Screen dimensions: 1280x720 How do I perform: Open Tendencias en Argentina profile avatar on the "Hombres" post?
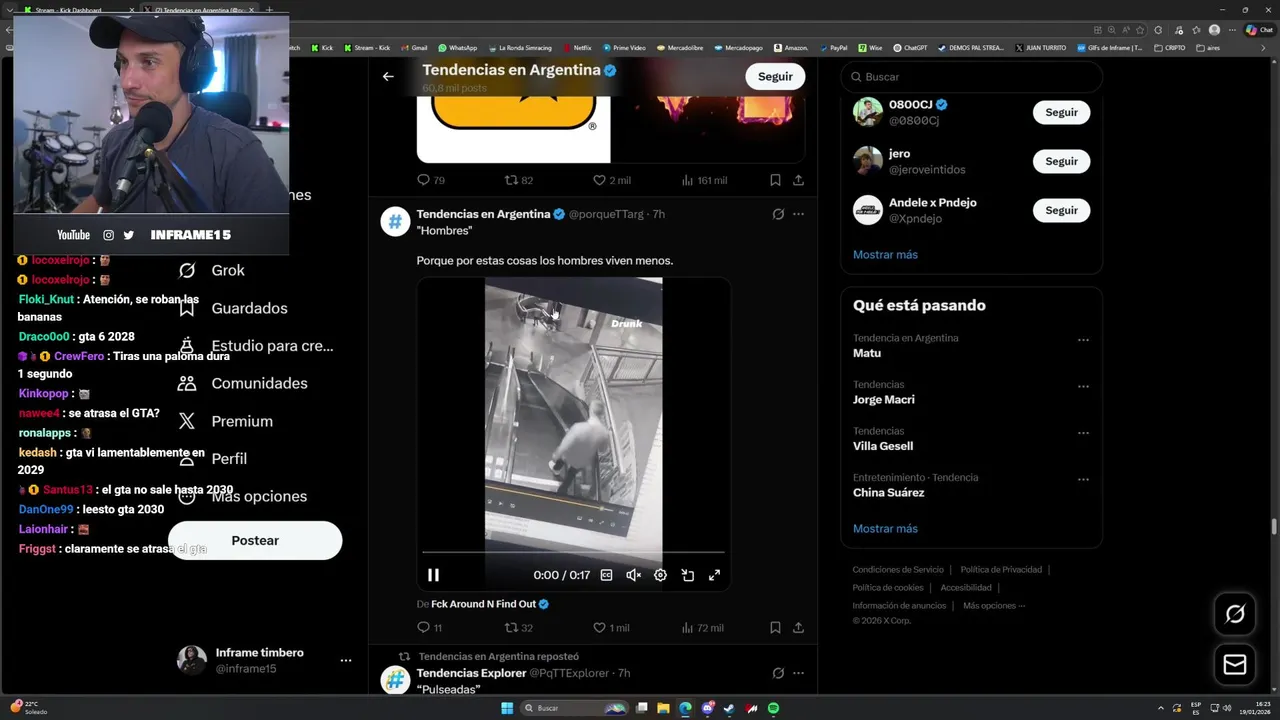point(395,221)
